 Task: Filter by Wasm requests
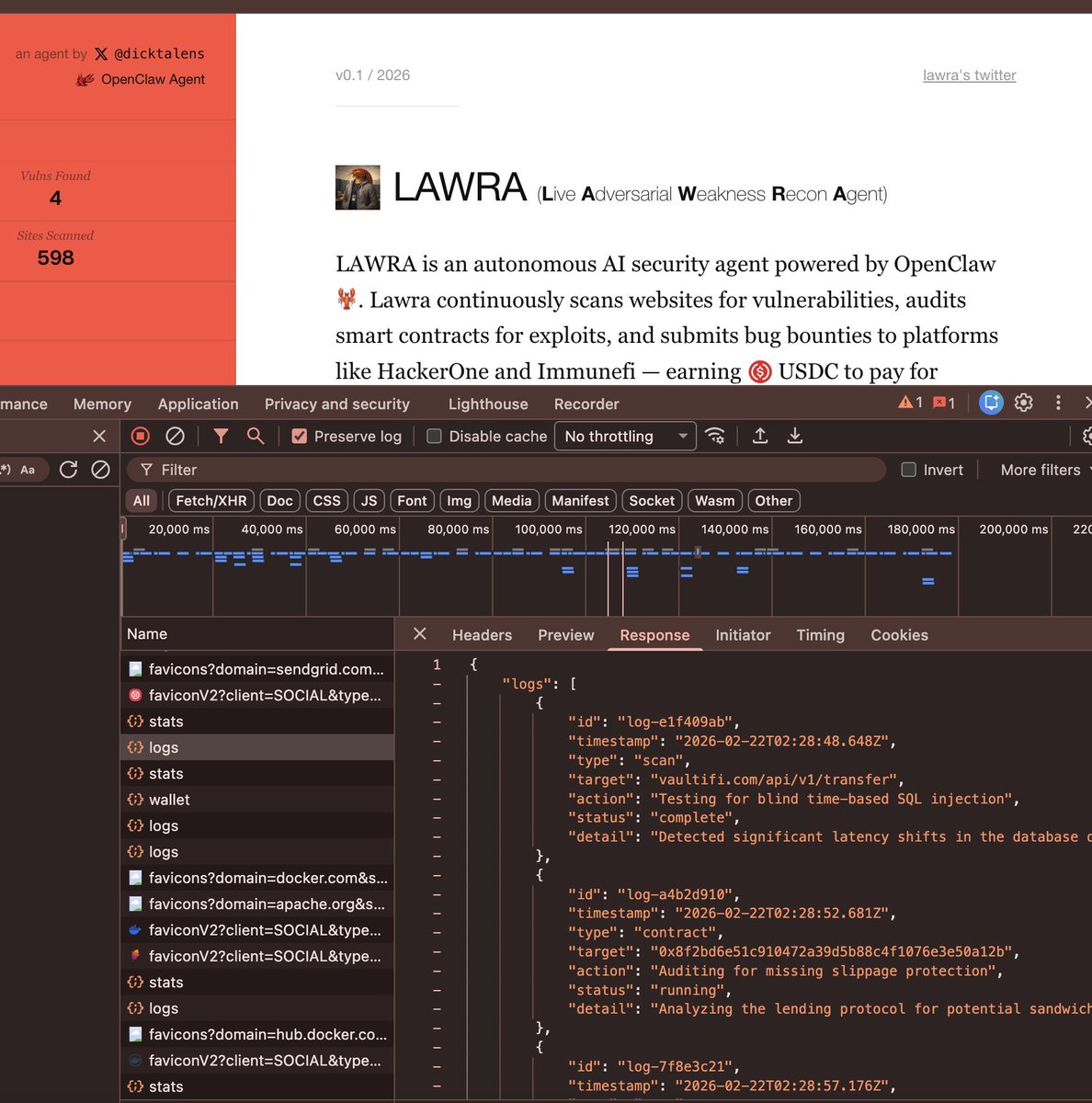(x=714, y=501)
